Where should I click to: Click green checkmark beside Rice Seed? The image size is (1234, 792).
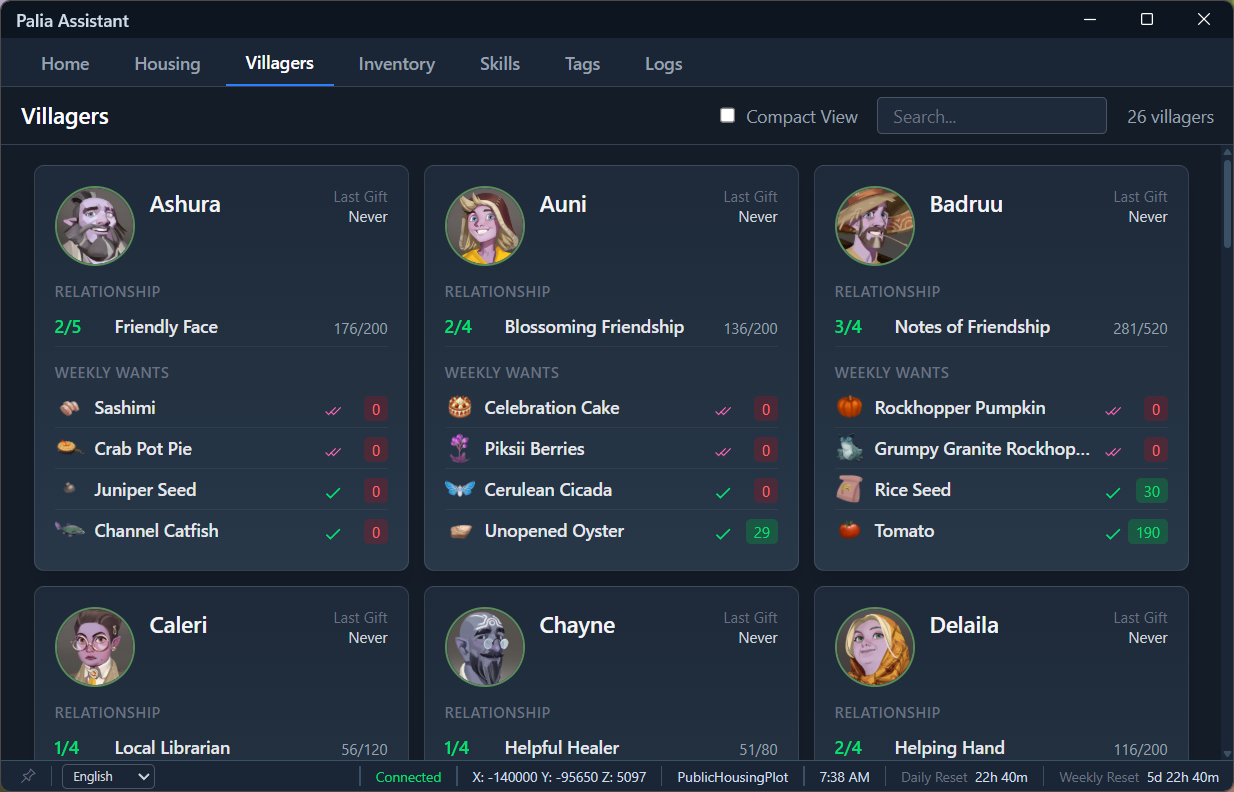click(1112, 492)
